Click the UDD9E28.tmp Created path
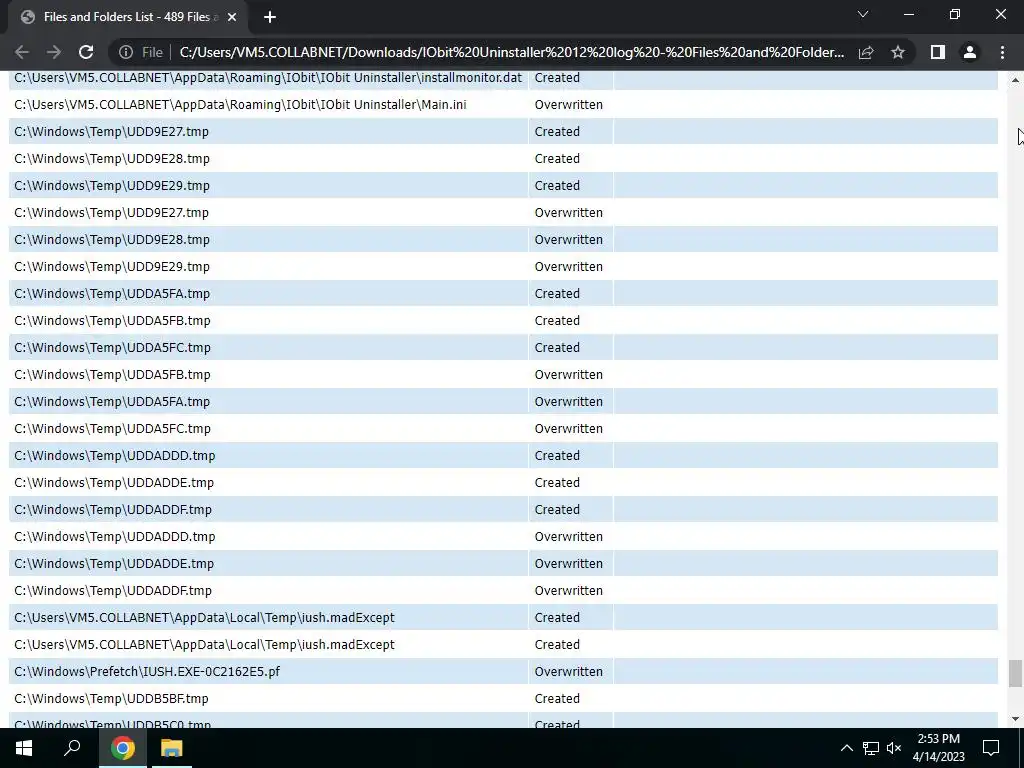Viewport: 1024px width, 768px height. [x=112, y=159]
